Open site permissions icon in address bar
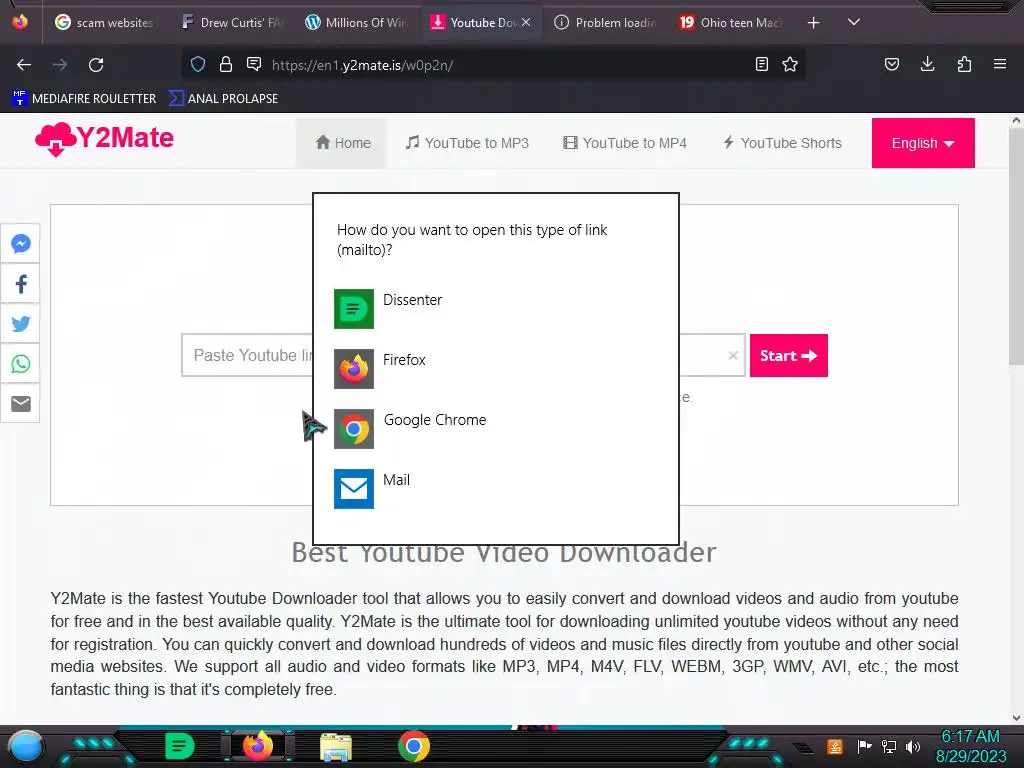The image size is (1024, 768). [x=254, y=64]
